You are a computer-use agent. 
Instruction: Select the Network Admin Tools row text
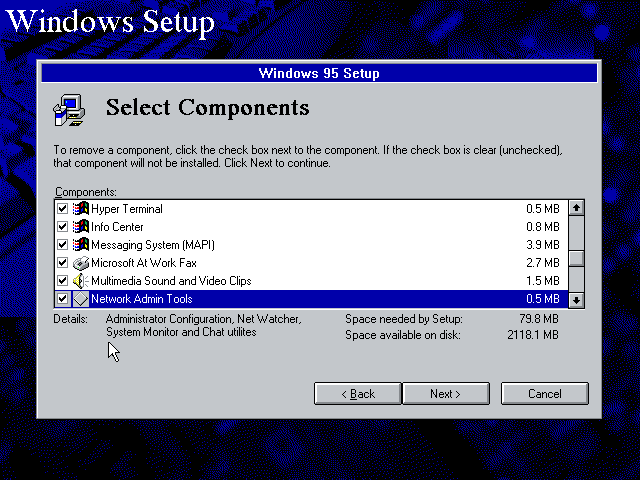[x=142, y=299]
